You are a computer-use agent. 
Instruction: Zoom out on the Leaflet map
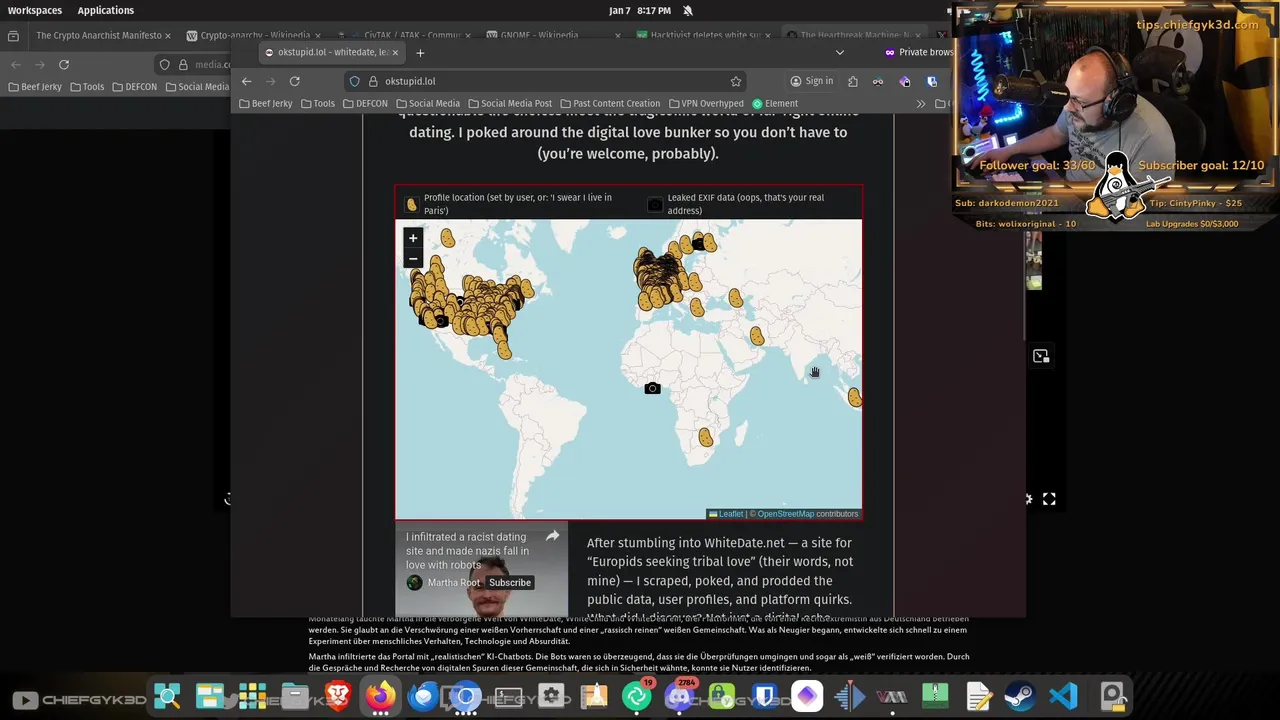pyautogui.click(x=413, y=259)
